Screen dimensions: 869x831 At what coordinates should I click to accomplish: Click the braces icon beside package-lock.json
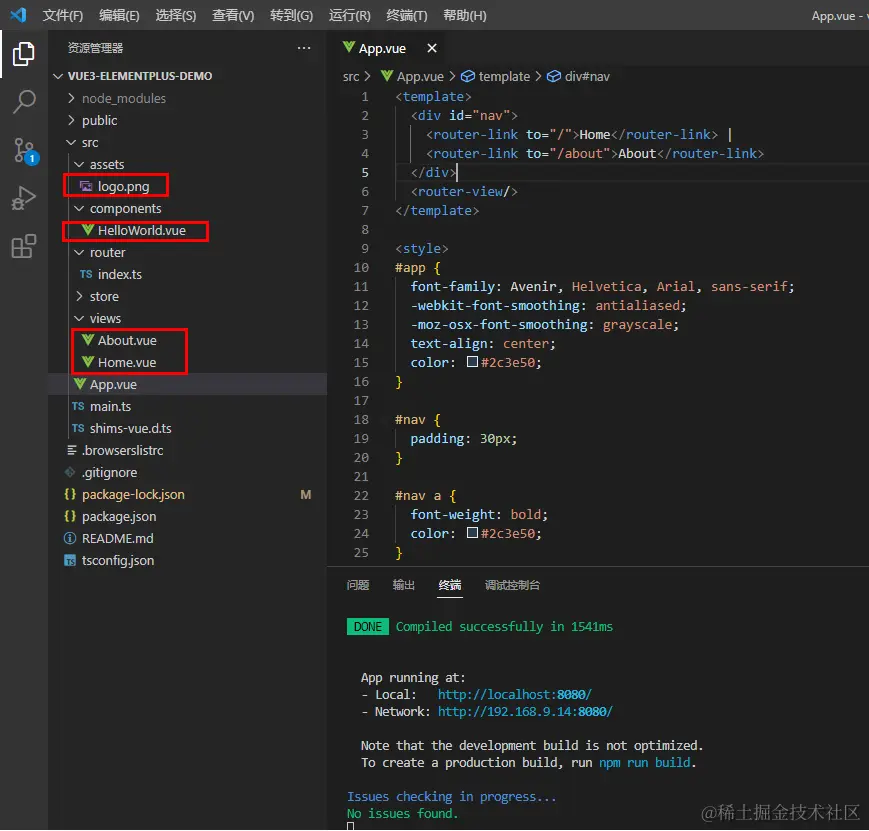(70, 494)
